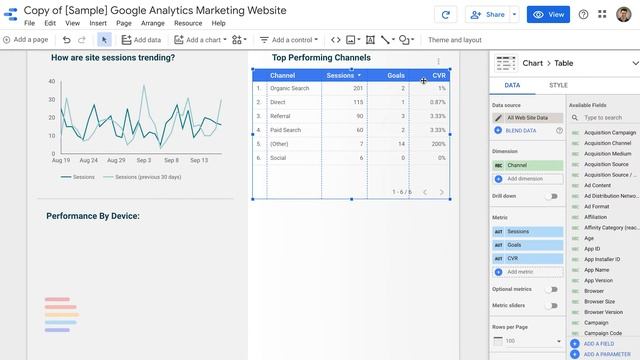Viewport: 640px width, 360px height.
Task: Click the Blend Data help icon
Action: click(559, 131)
